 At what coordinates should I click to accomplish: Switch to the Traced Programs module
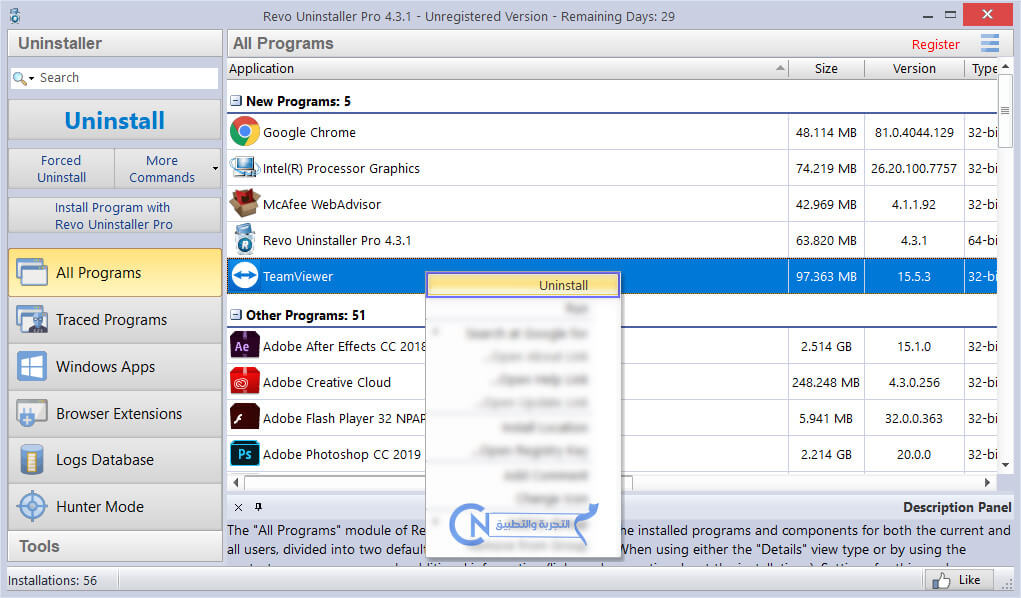coord(115,319)
